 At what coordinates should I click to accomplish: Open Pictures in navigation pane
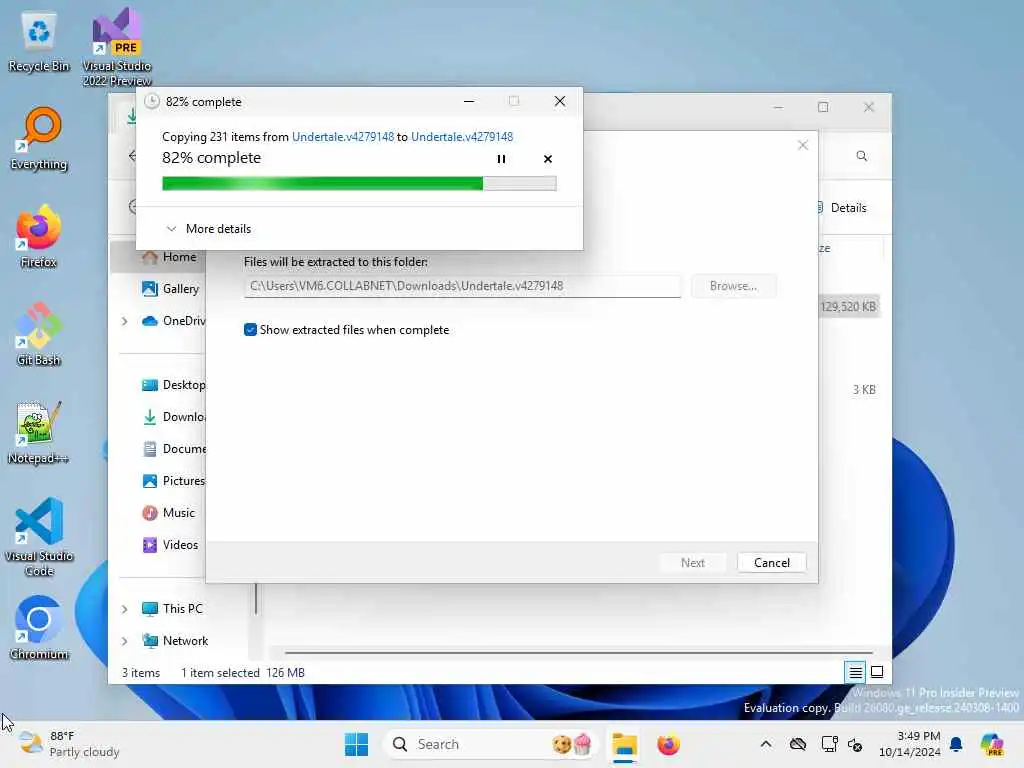tap(174, 481)
